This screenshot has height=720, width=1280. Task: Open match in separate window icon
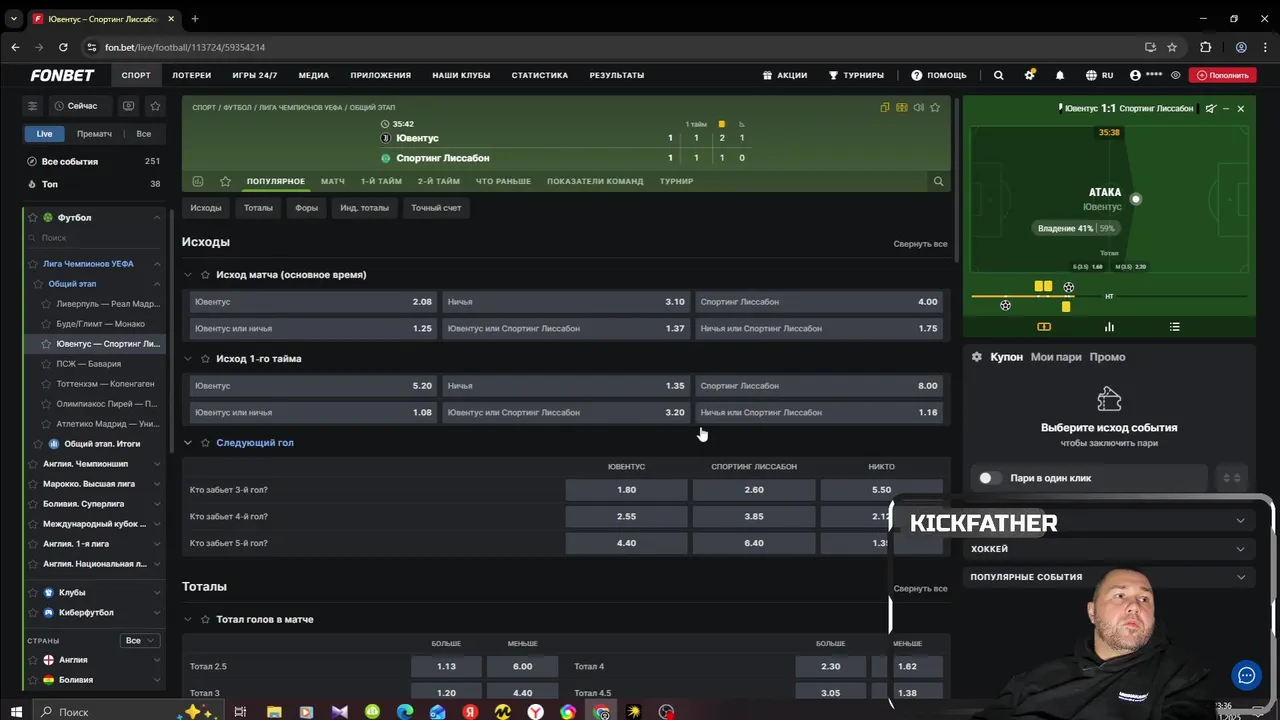click(x=885, y=107)
